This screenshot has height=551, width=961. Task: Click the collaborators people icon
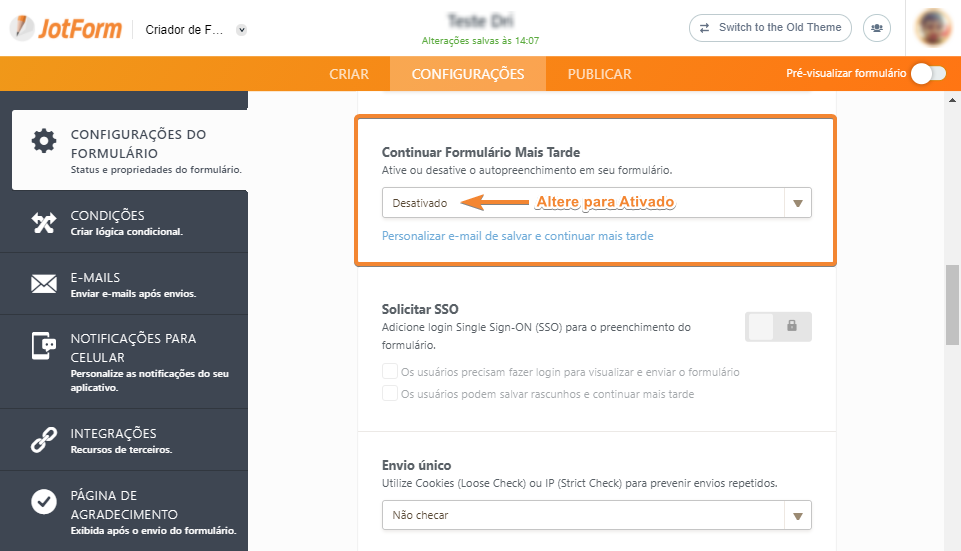click(877, 28)
